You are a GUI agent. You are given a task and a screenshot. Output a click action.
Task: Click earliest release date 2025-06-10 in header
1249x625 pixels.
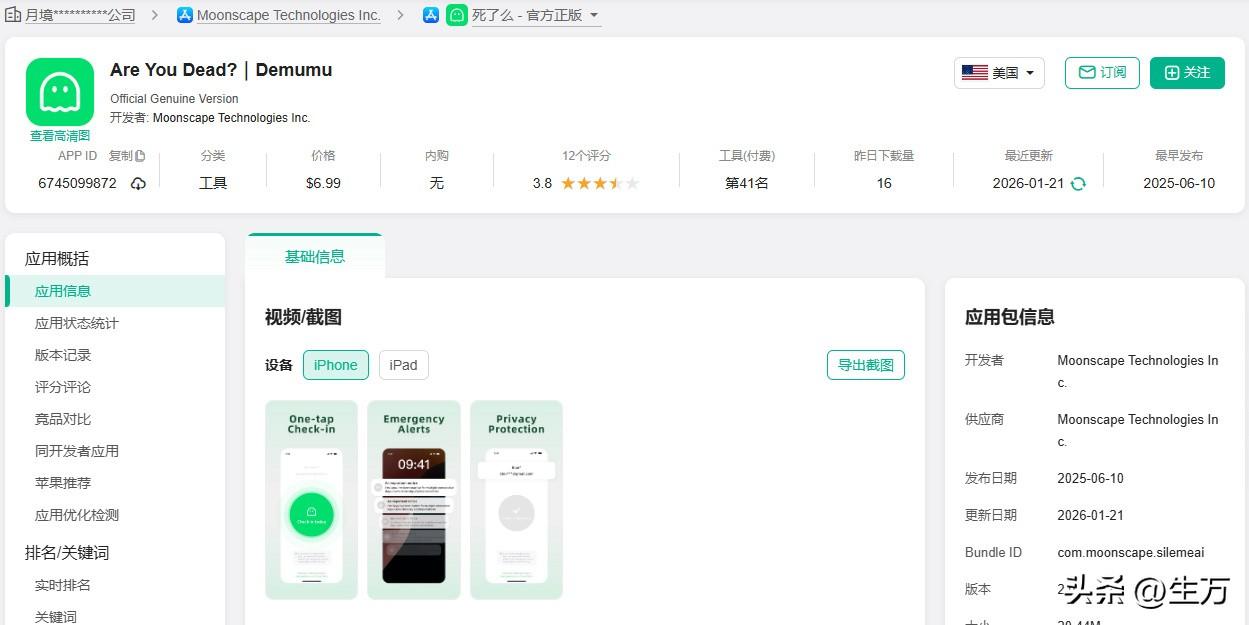(1179, 183)
